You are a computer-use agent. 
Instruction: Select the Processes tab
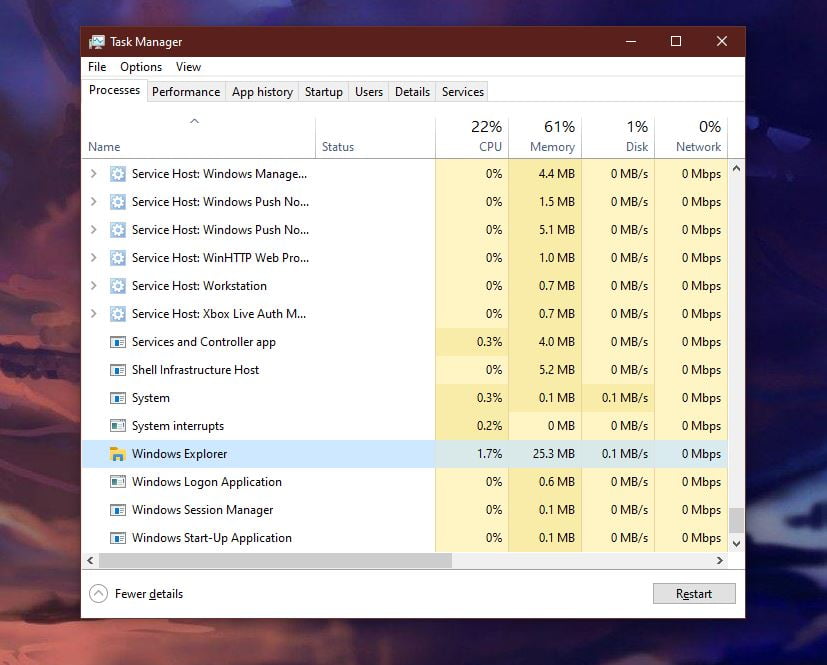click(x=114, y=90)
